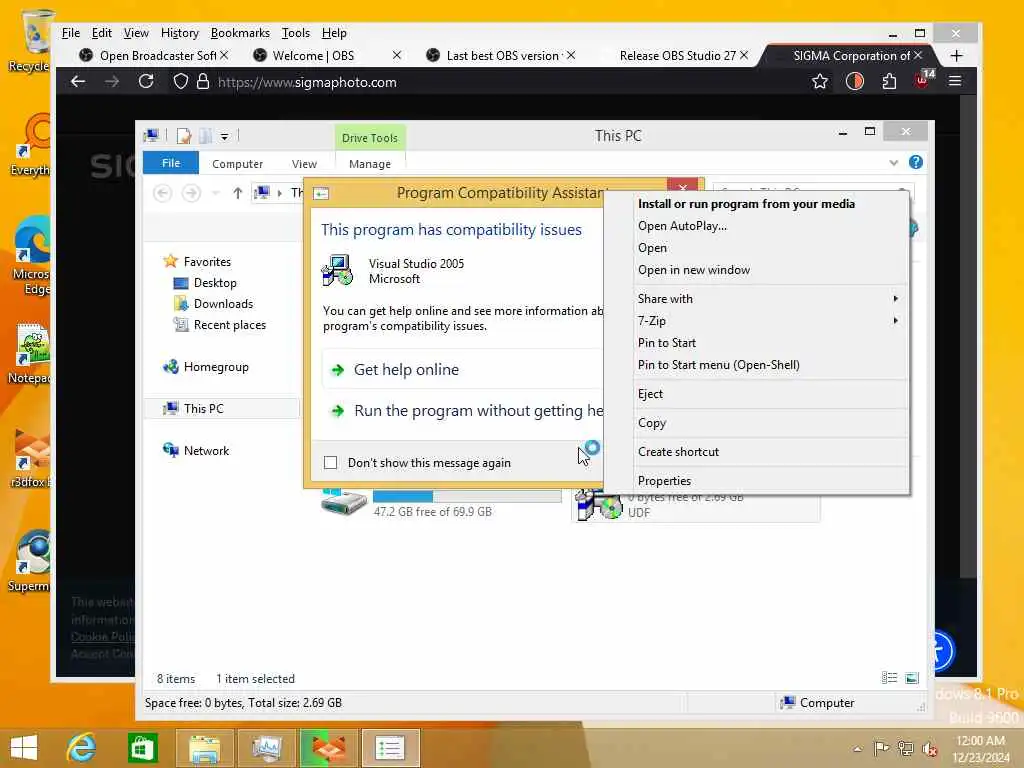Select Homegroup in navigation pane
The image size is (1024, 768).
coord(216,367)
